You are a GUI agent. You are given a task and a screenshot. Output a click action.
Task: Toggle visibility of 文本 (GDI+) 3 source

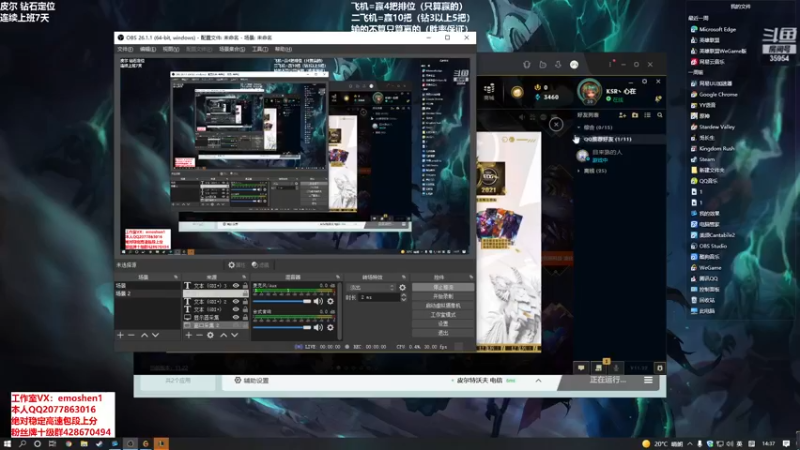[x=236, y=286]
